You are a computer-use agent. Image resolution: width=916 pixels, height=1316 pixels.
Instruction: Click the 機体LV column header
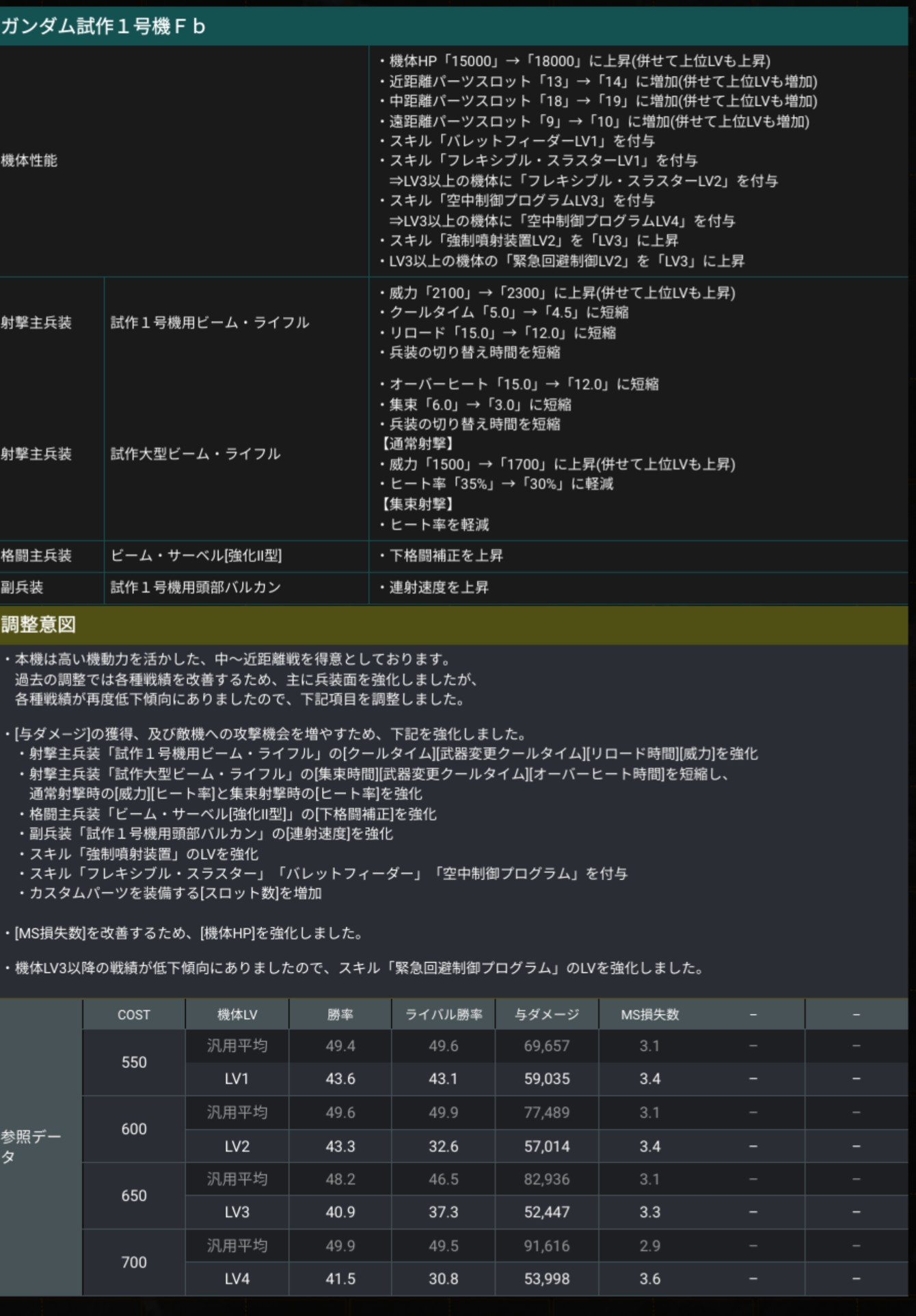click(x=237, y=1015)
